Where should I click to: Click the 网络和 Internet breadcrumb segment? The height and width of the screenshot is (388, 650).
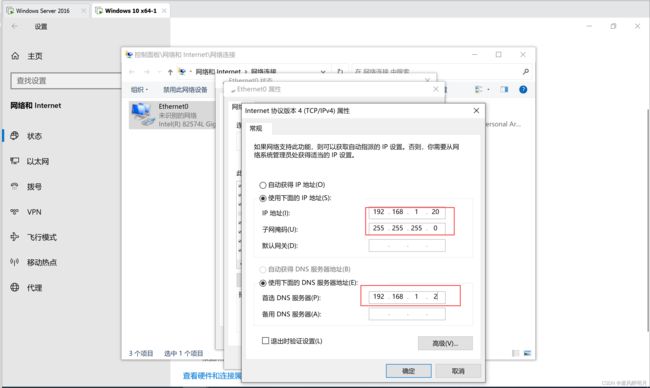pos(218,71)
